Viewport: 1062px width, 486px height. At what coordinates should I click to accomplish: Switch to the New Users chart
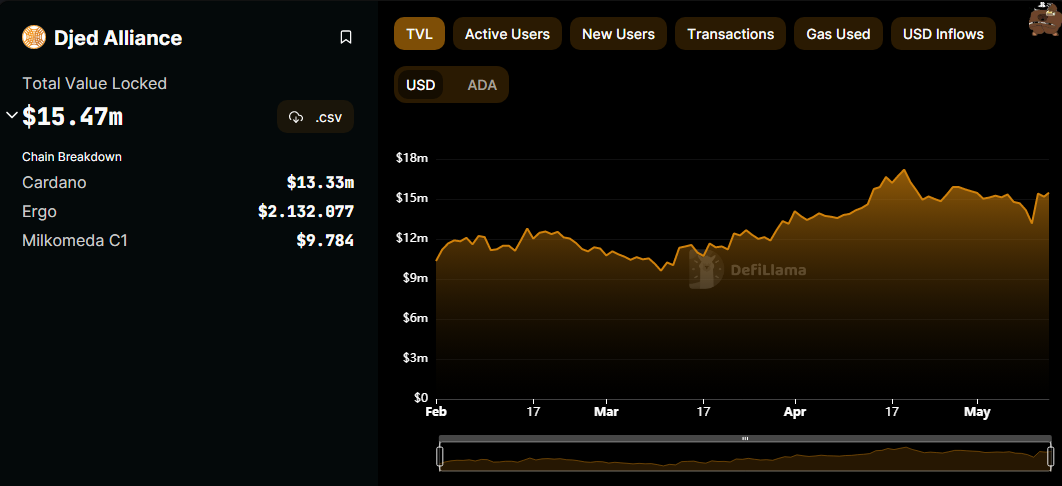(x=618, y=34)
